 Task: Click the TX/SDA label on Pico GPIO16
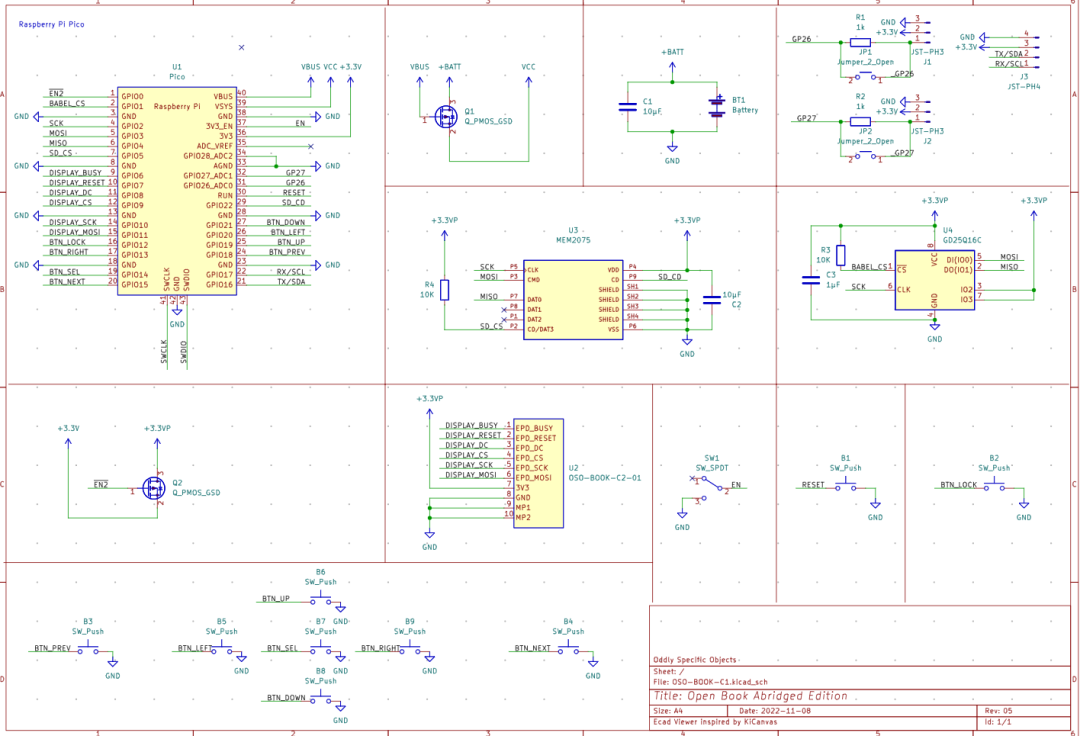pyautogui.click(x=291, y=282)
